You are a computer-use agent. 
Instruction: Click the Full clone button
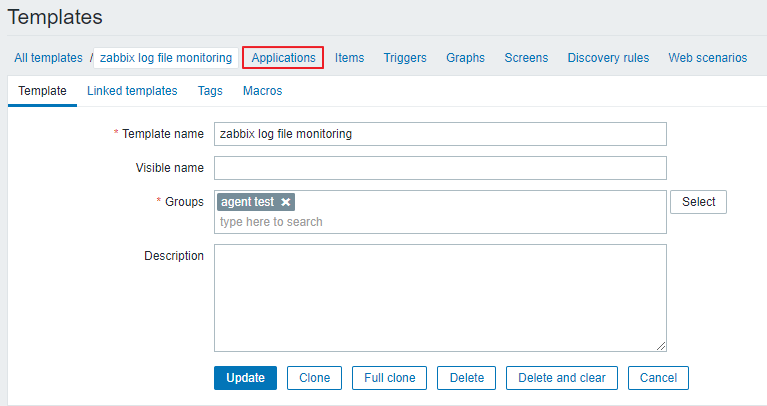[389, 378]
